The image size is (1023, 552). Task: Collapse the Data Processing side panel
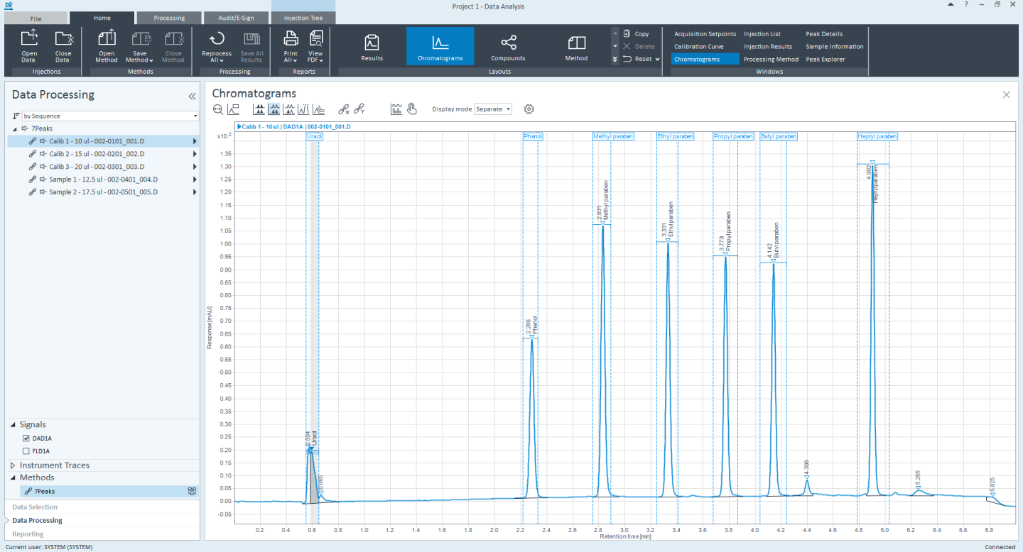pyautogui.click(x=192, y=96)
